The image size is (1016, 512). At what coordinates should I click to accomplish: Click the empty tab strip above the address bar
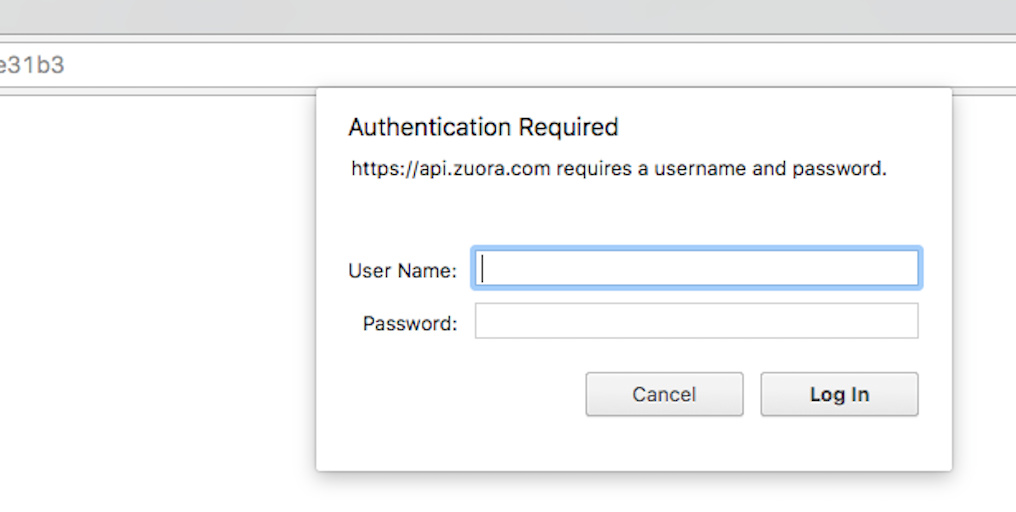pos(500,16)
